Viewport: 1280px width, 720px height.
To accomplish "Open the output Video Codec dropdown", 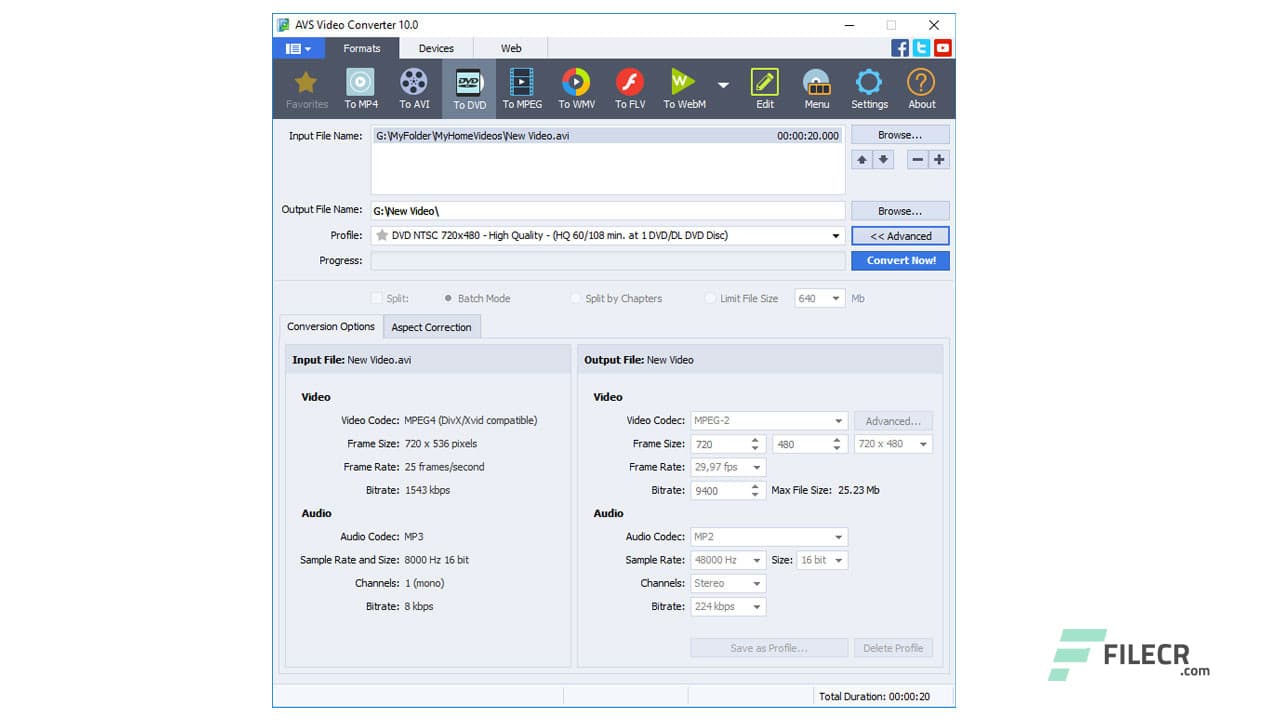I will click(x=840, y=420).
